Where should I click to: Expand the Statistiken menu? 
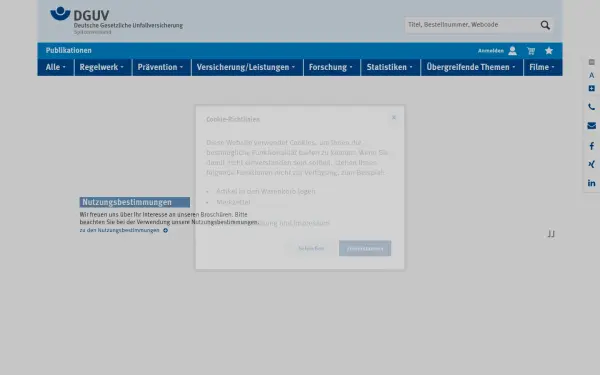(x=390, y=67)
